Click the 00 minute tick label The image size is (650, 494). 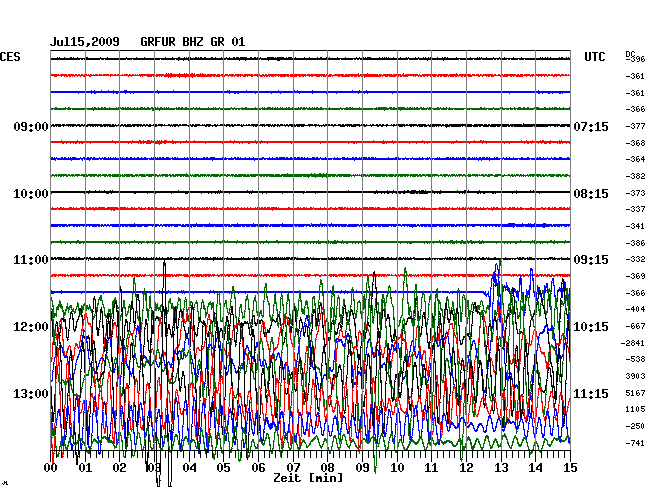coord(51,468)
